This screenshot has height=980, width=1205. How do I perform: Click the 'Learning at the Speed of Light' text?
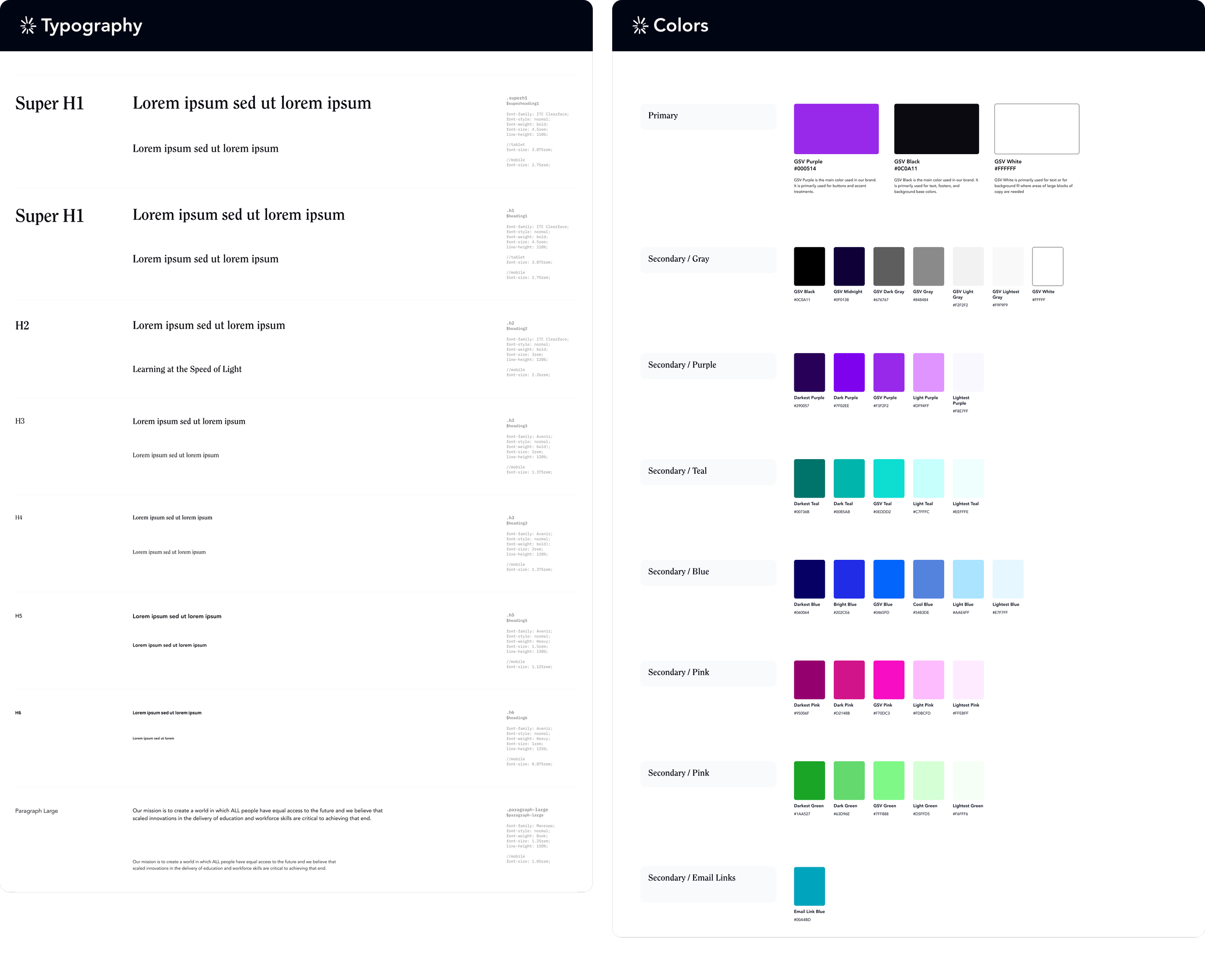click(x=187, y=369)
